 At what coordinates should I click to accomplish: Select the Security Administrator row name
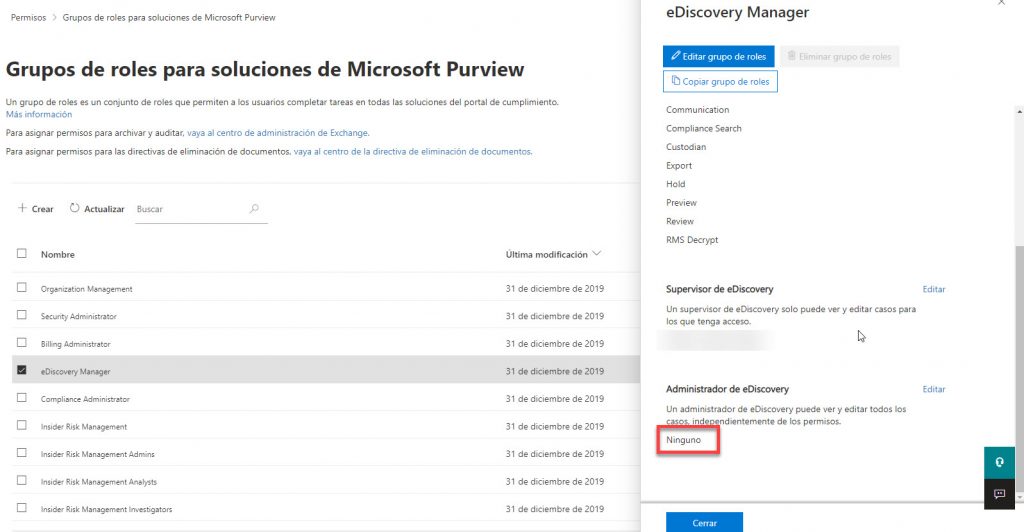78,317
